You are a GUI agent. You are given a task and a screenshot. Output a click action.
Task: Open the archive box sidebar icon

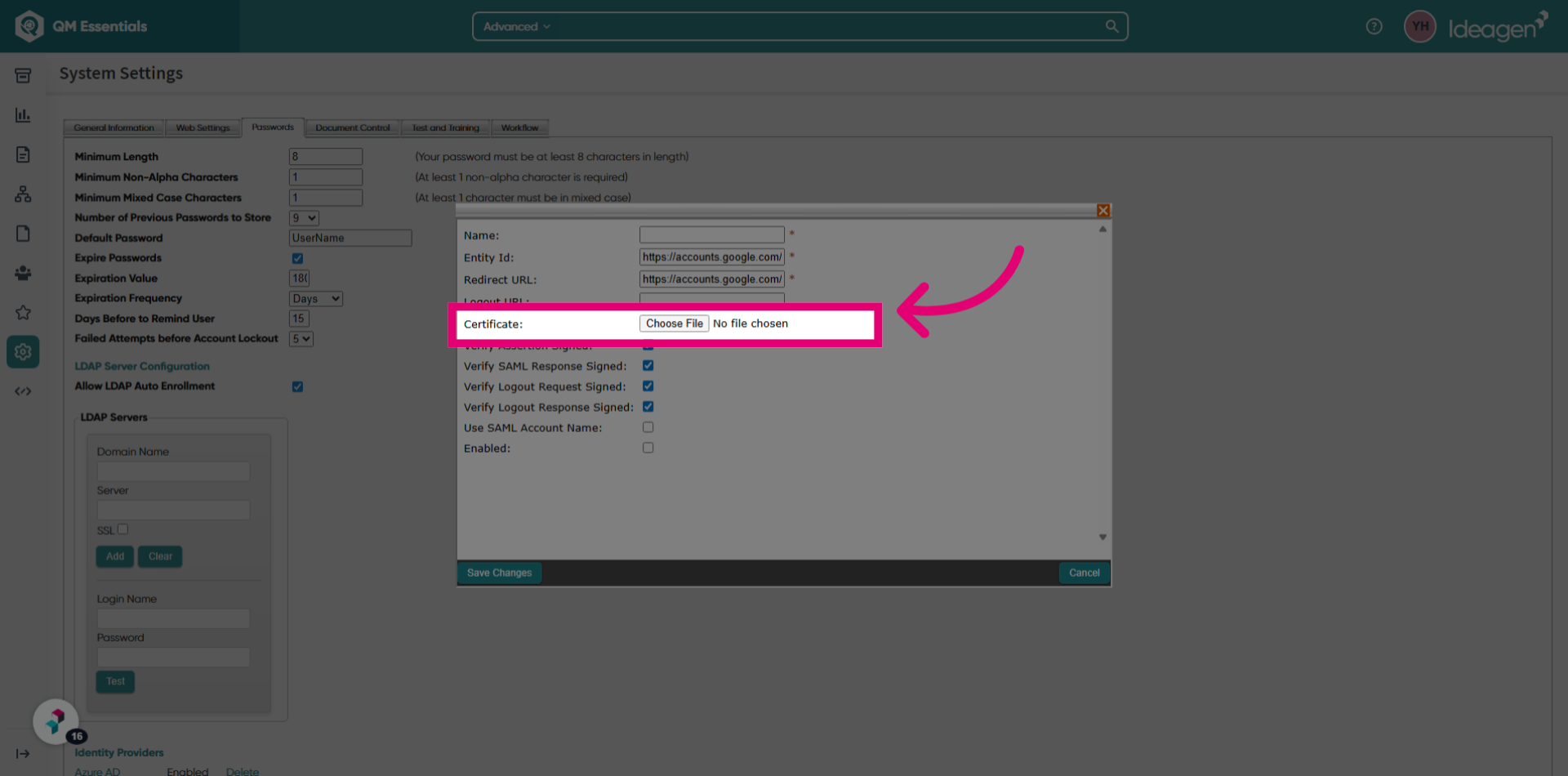click(23, 76)
